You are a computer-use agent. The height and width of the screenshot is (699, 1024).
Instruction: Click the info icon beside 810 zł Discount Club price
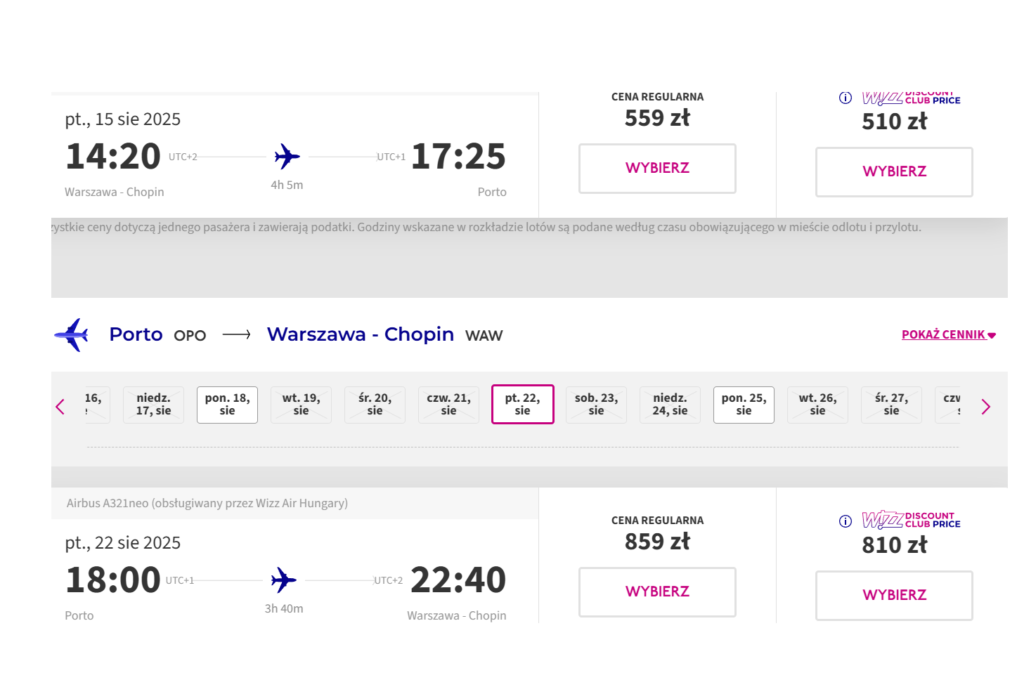click(x=845, y=521)
